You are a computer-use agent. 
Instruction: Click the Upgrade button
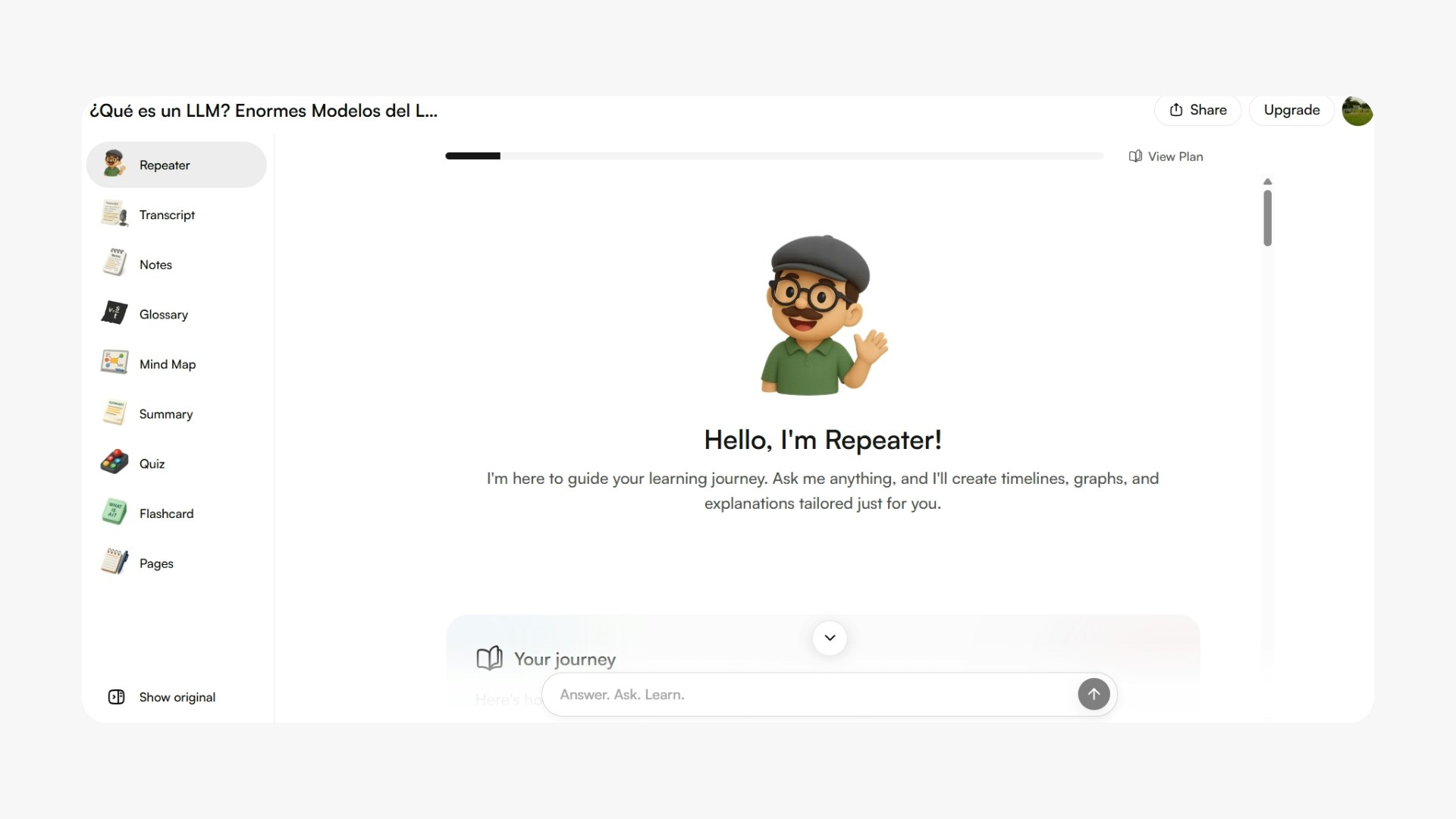pyautogui.click(x=1291, y=110)
